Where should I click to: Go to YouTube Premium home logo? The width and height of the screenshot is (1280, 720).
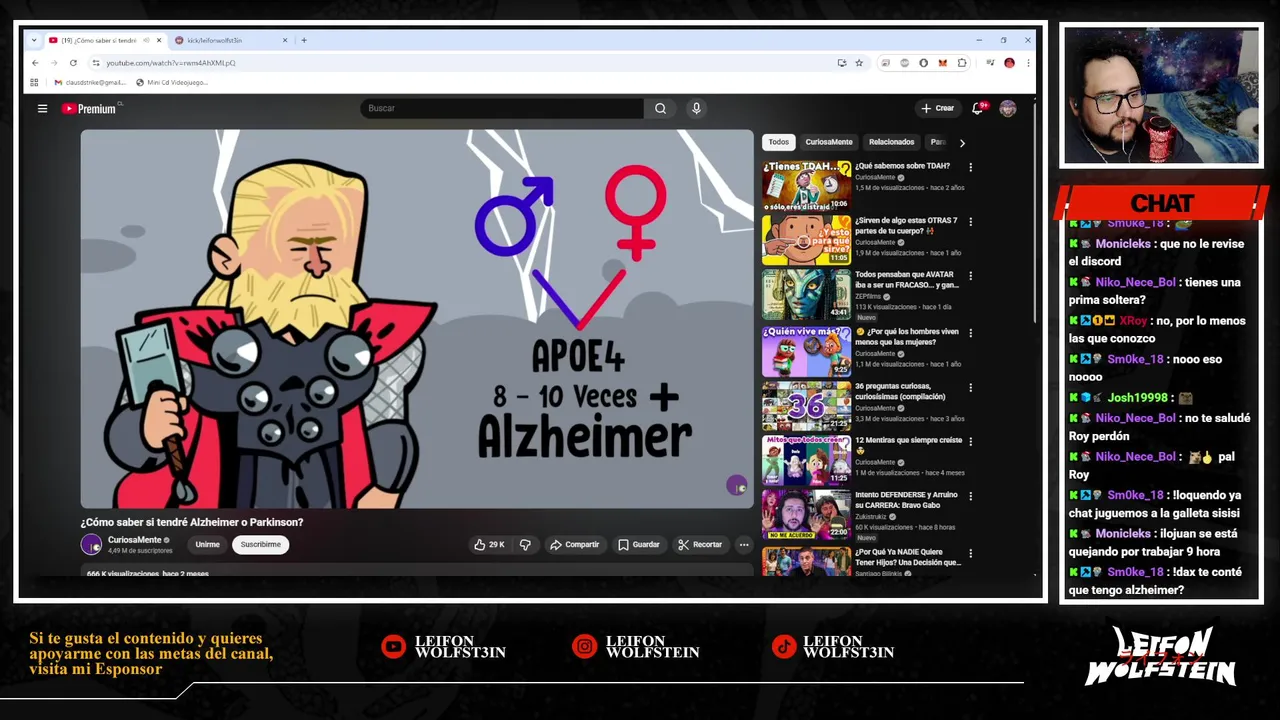(x=91, y=108)
